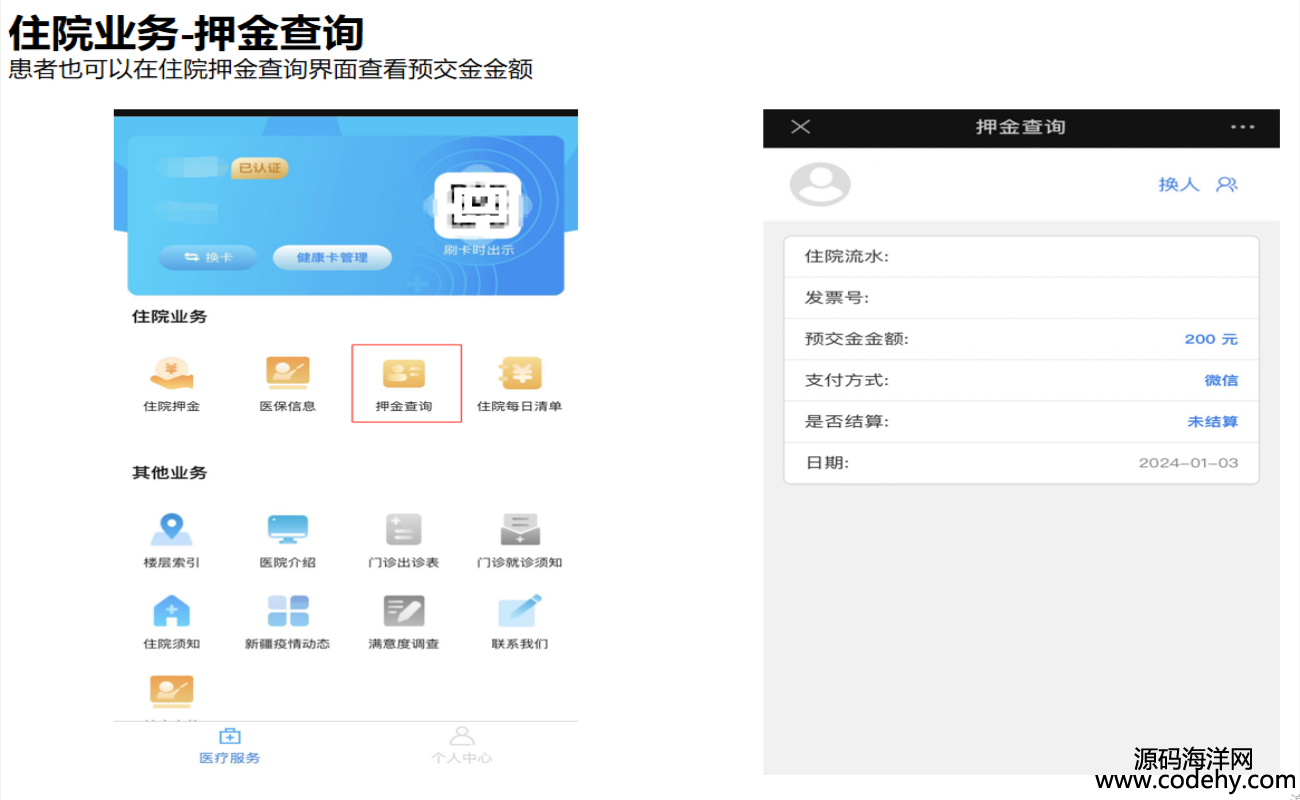Click the date value 2024-01-03
Image resolution: width=1300 pixels, height=800 pixels.
(x=1188, y=463)
